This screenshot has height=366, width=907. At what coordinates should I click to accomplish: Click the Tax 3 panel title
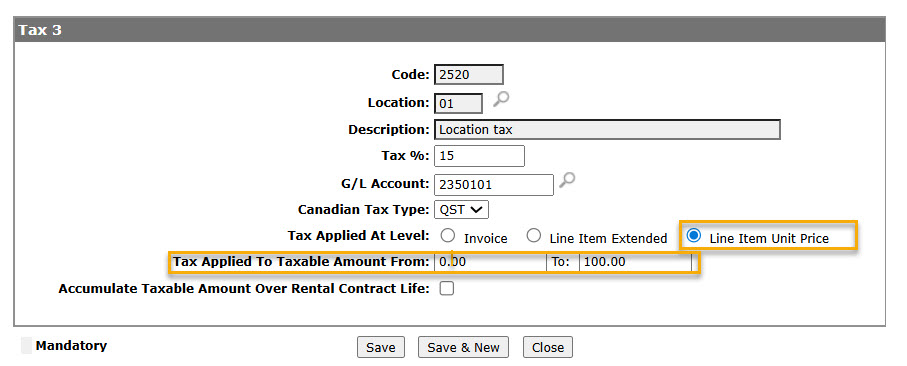(40, 30)
